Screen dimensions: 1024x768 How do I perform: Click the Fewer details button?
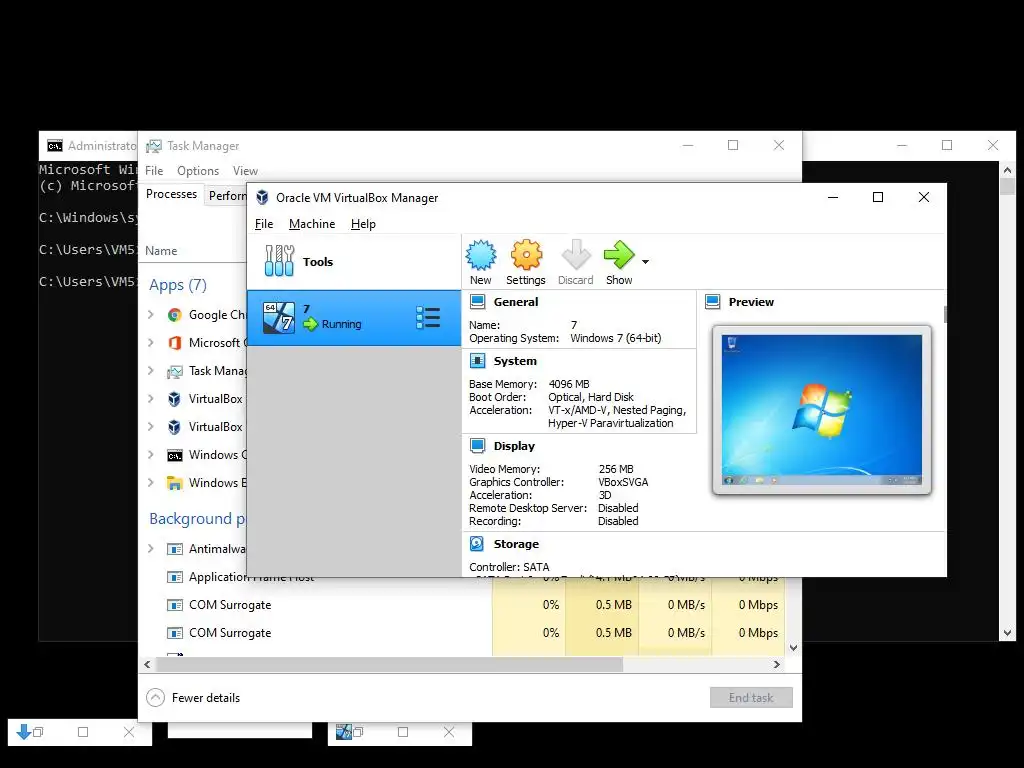pos(193,697)
